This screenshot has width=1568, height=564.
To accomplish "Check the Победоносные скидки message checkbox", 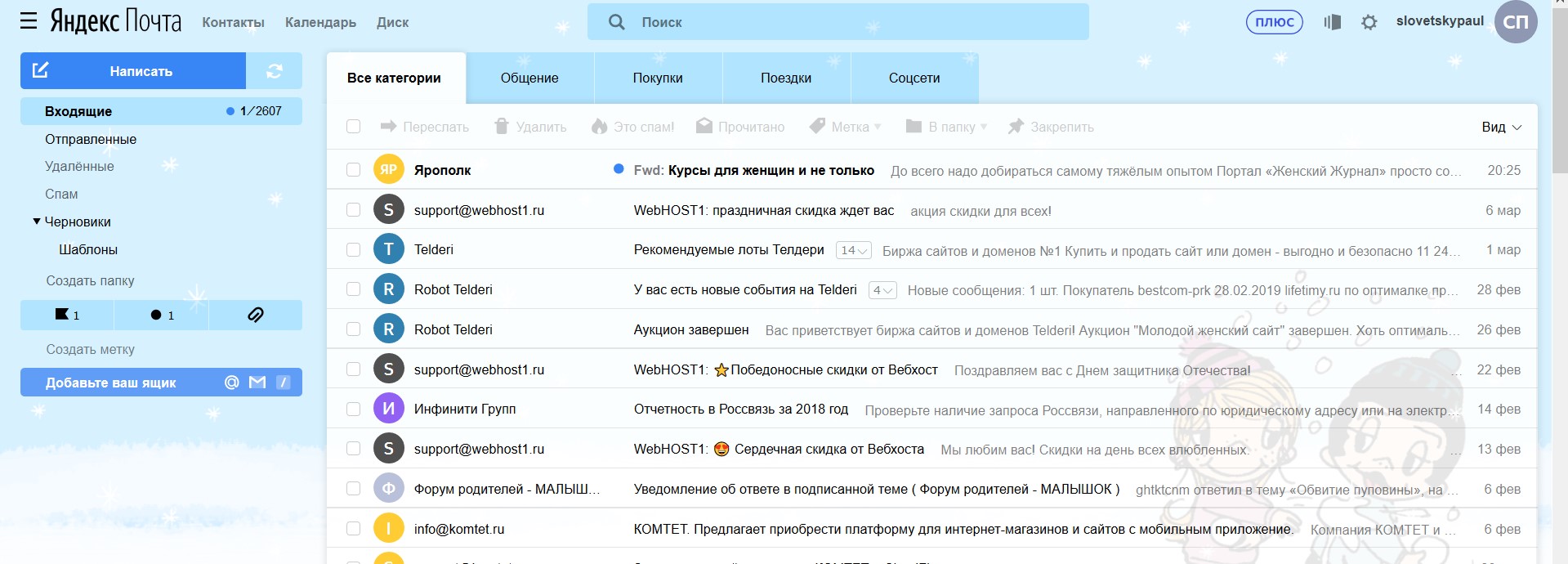I will tap(353, 369).
